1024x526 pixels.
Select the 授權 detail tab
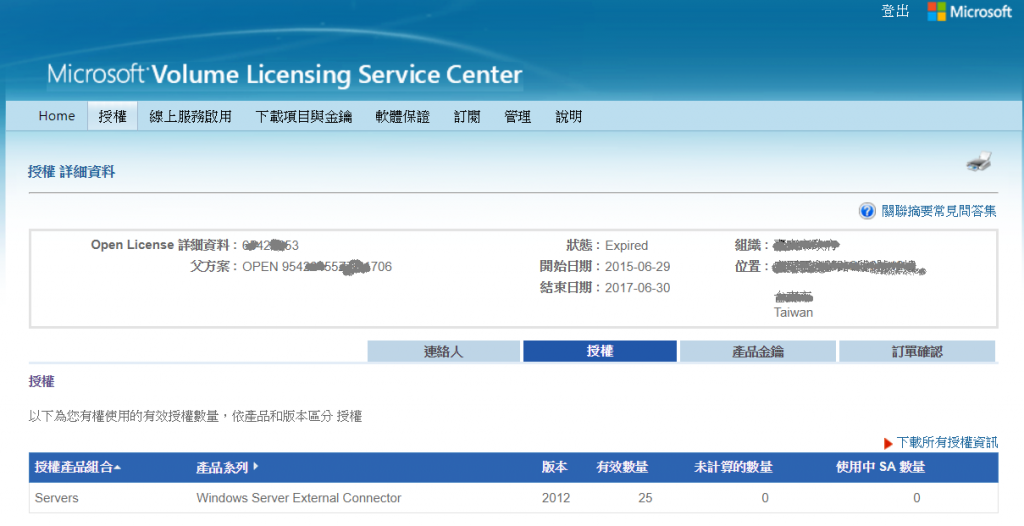click(600, 351)
